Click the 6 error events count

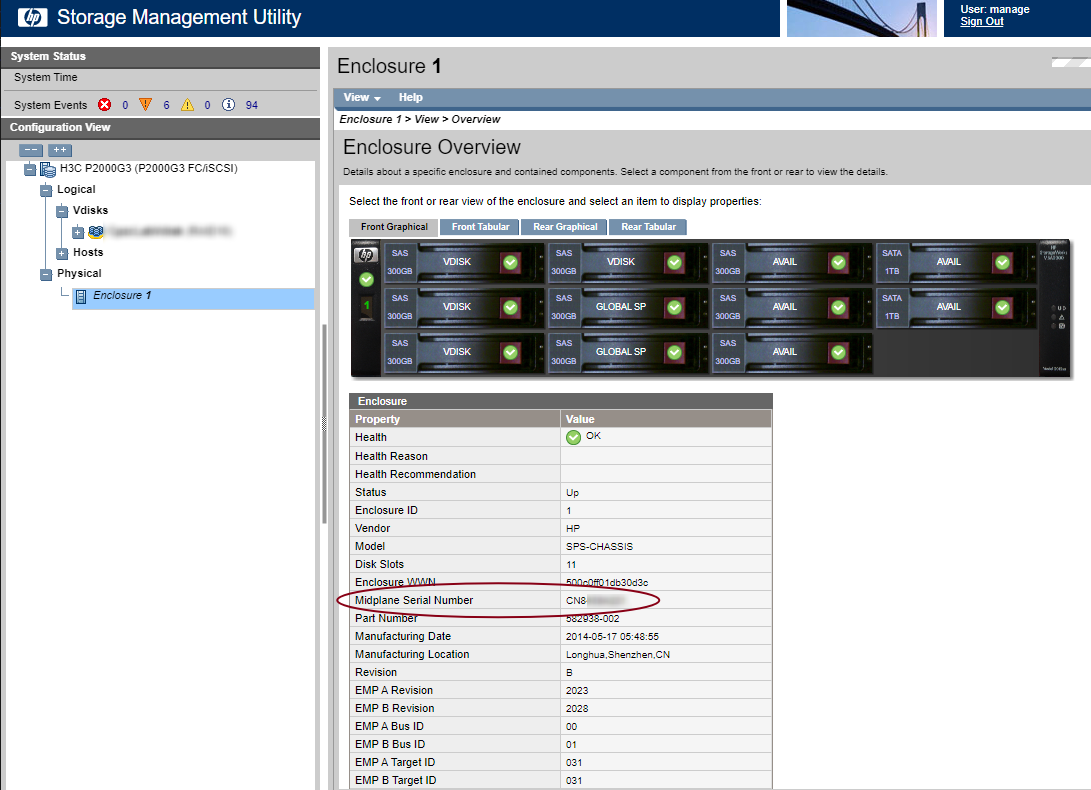click(166, 105)
